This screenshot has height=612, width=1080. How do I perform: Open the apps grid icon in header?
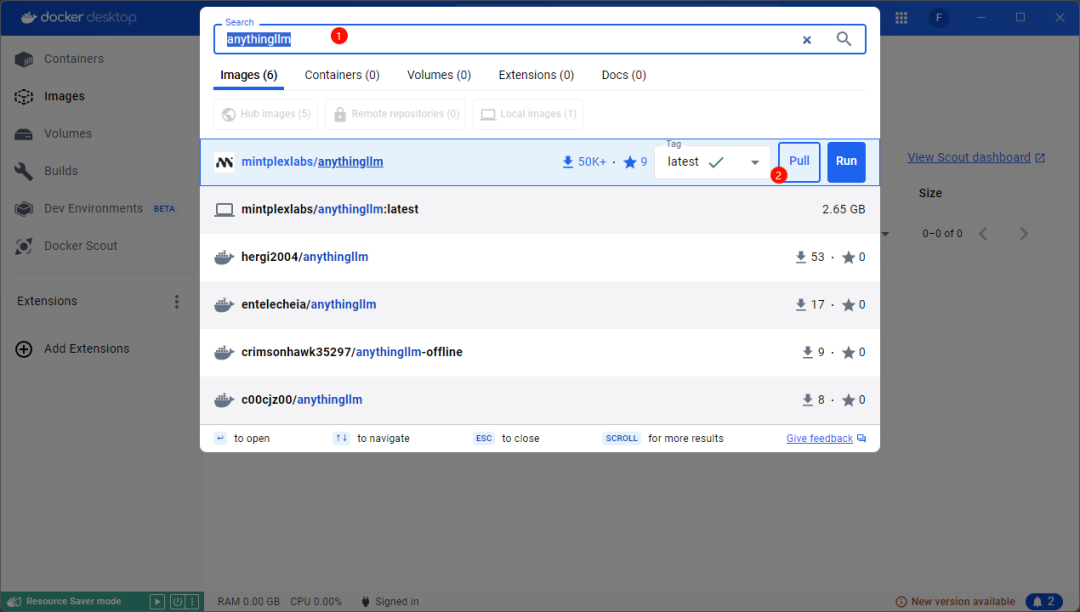(901, 18)
